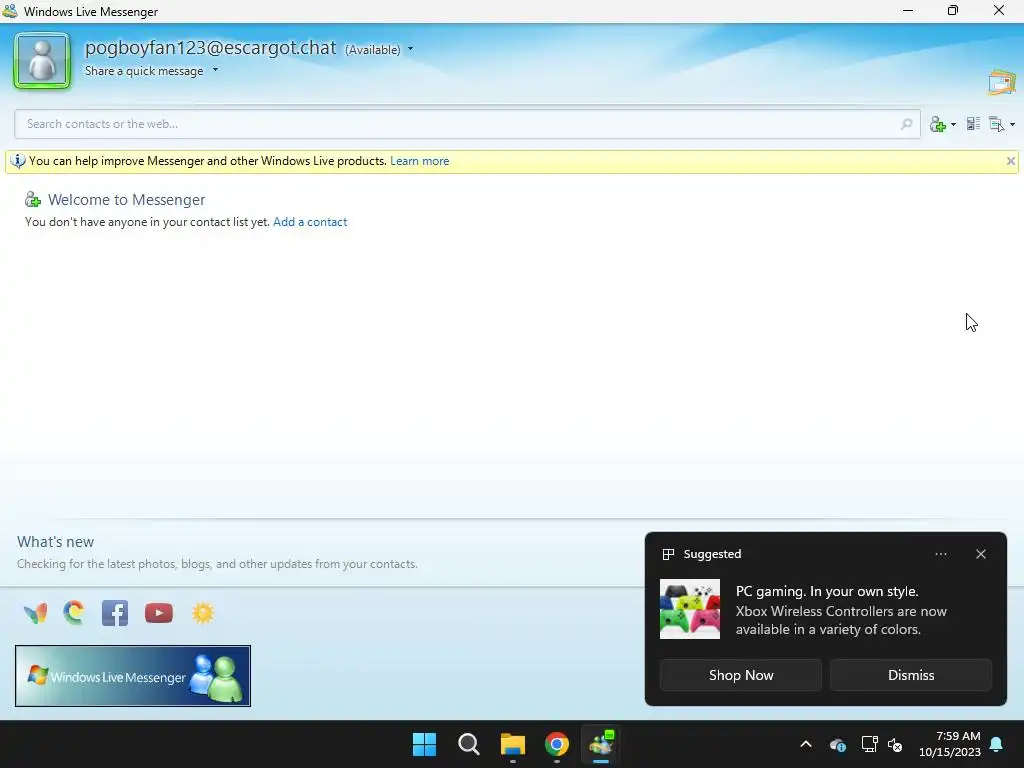Open the sun weather tab icon
Image resolution: width=1024 pixels, height=768 pixels.
(x=203, y=613)
